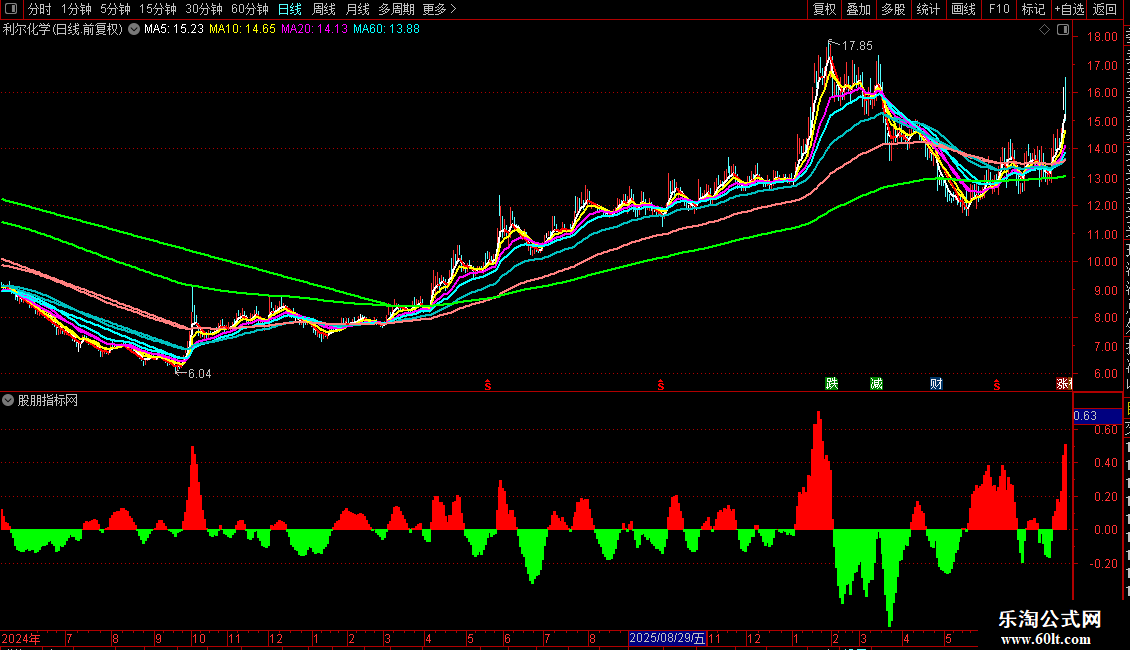This screenshot has width=1130, height=650.
Task: Click the 2024年 label on time axis
Action: pos(21,638)
